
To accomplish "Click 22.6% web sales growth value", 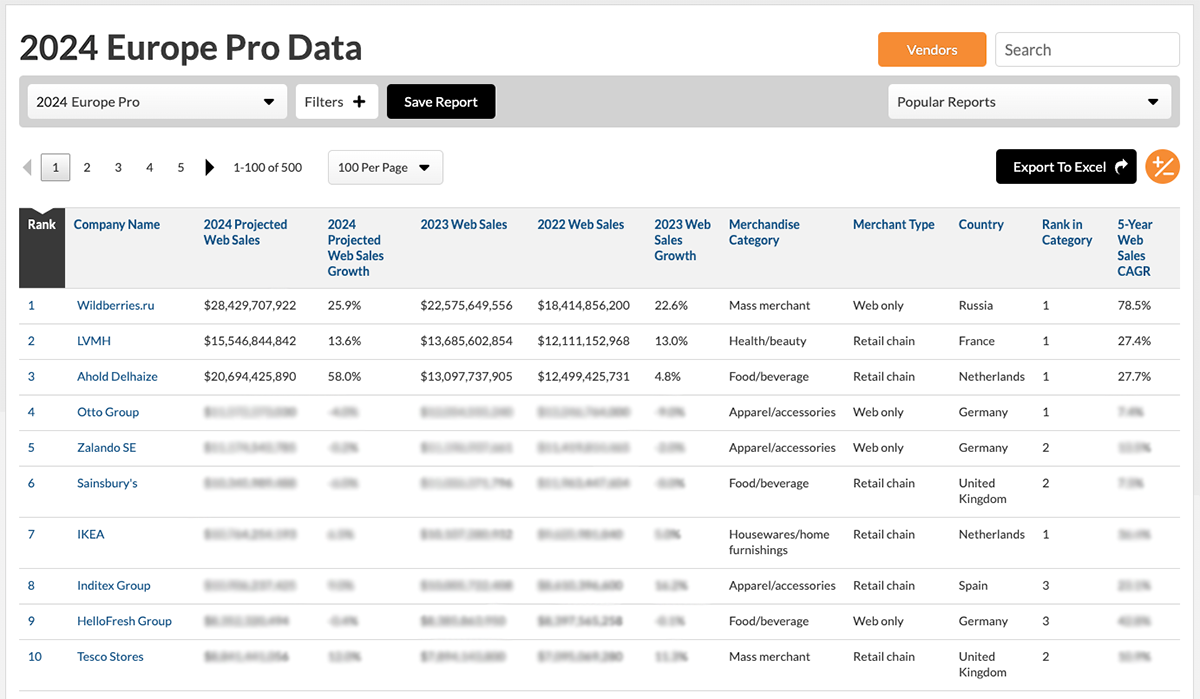I will click(x=671, y=306).
